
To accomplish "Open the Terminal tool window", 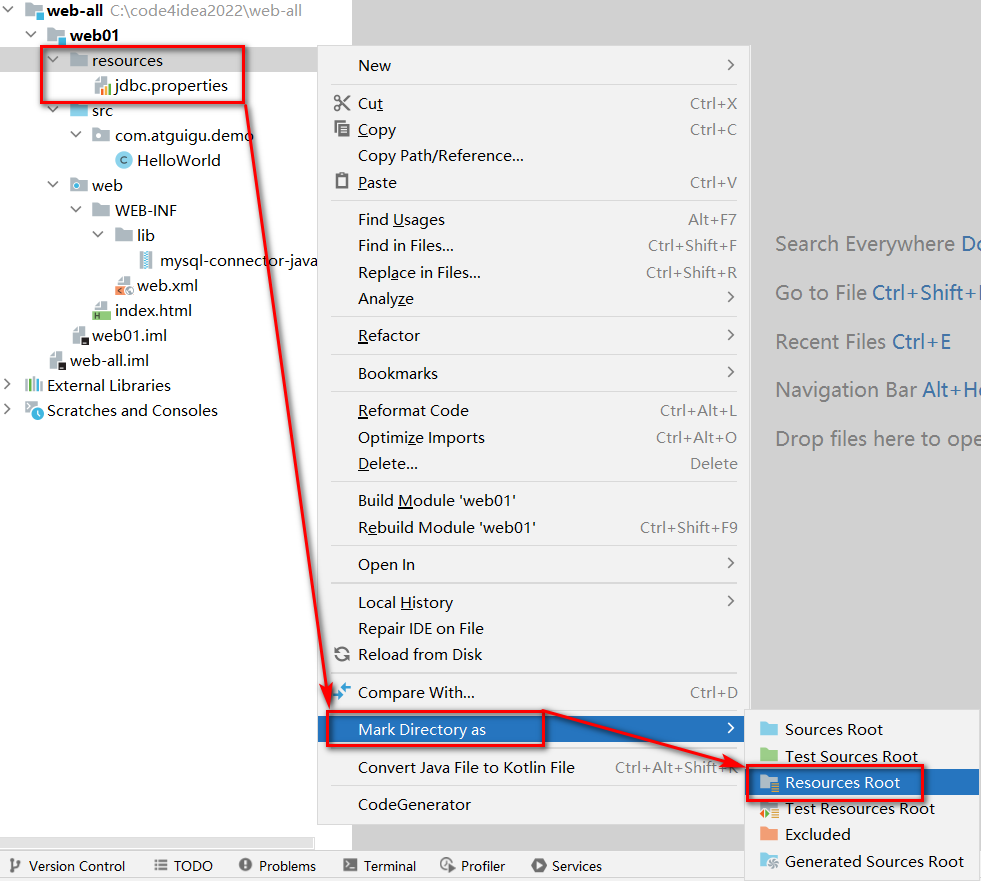I will coord(379,866).
